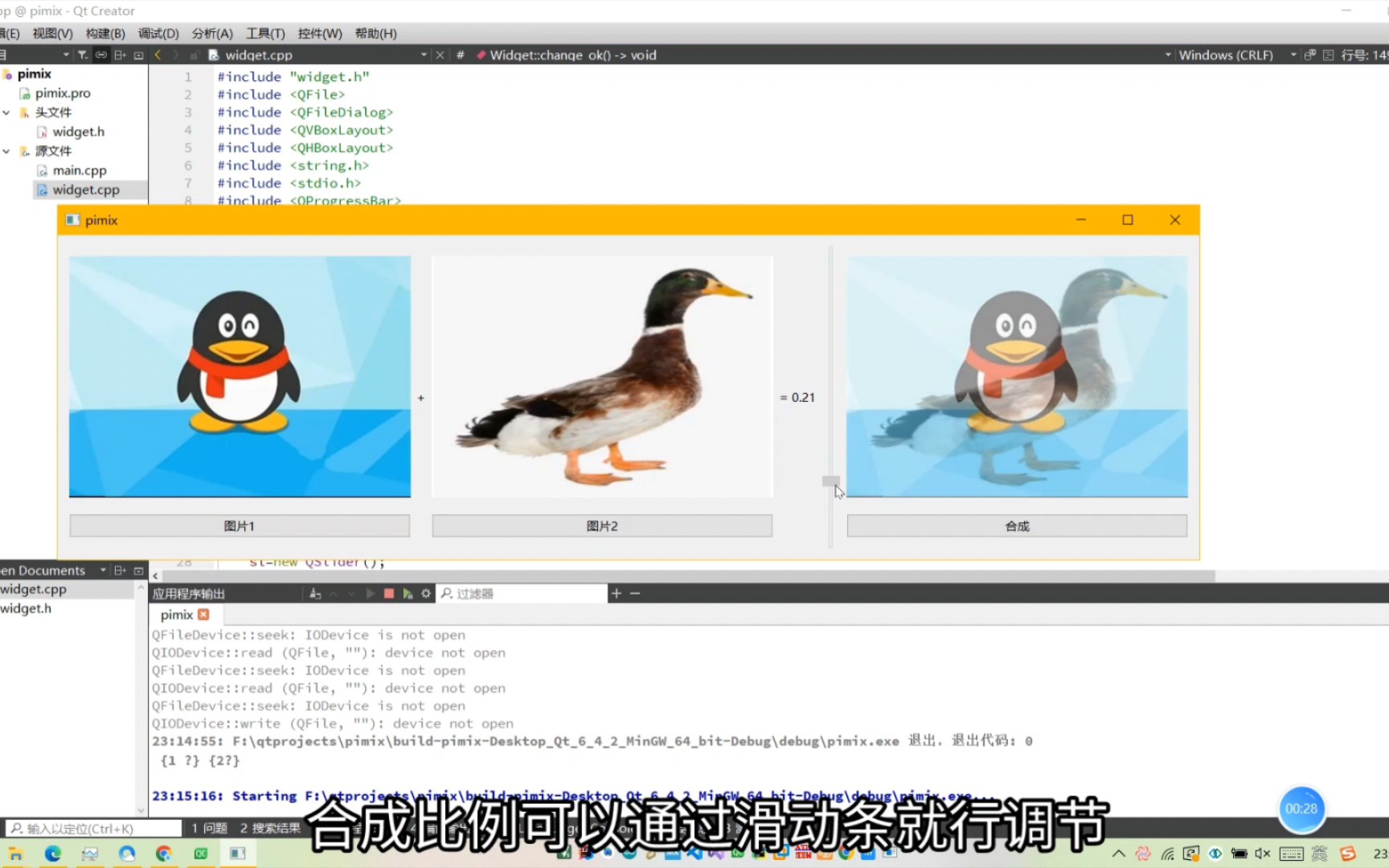Close the pimix output tab
The width and height of the screenshot is (1389, 868).
[203, 614]
